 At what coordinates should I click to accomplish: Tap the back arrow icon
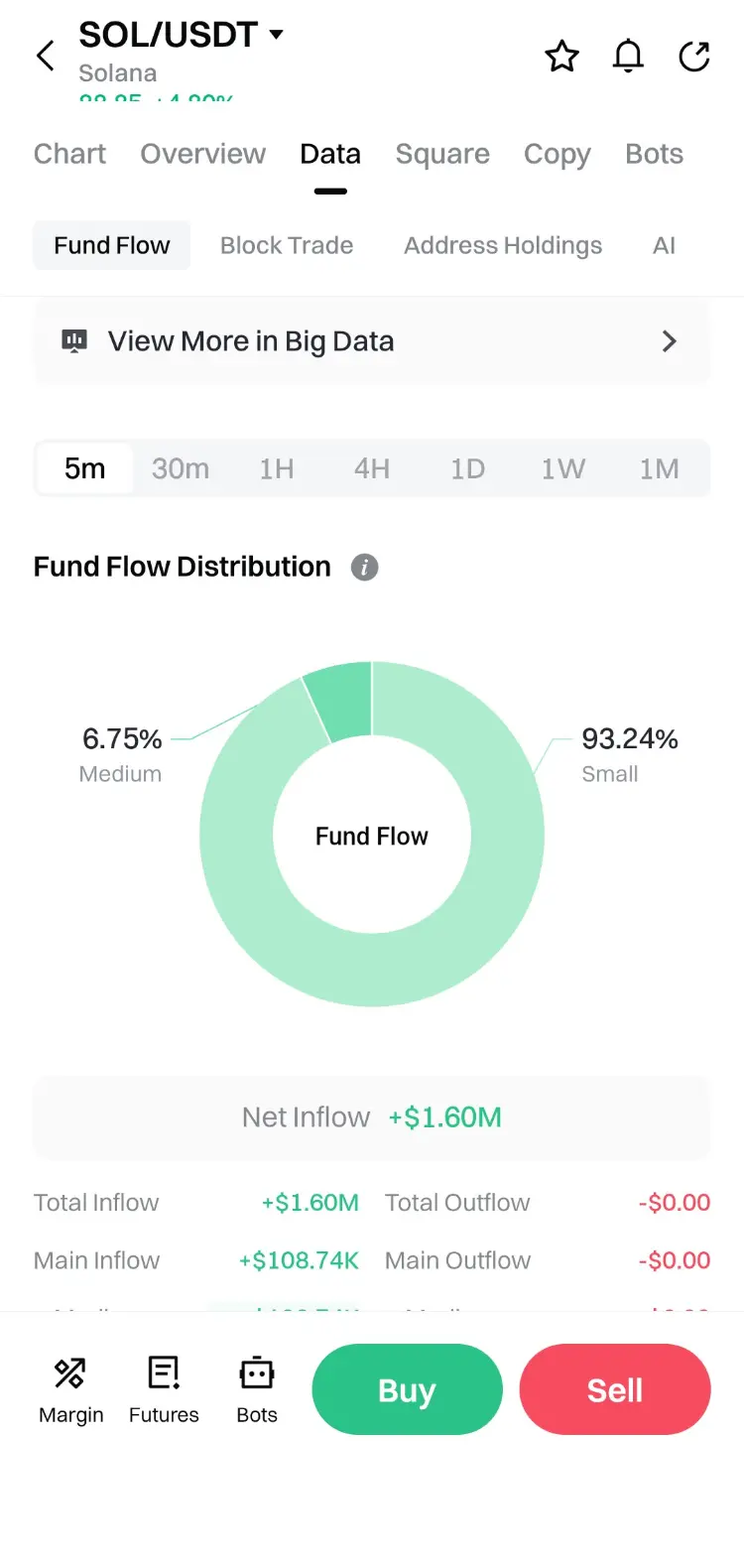pos(46,56)
